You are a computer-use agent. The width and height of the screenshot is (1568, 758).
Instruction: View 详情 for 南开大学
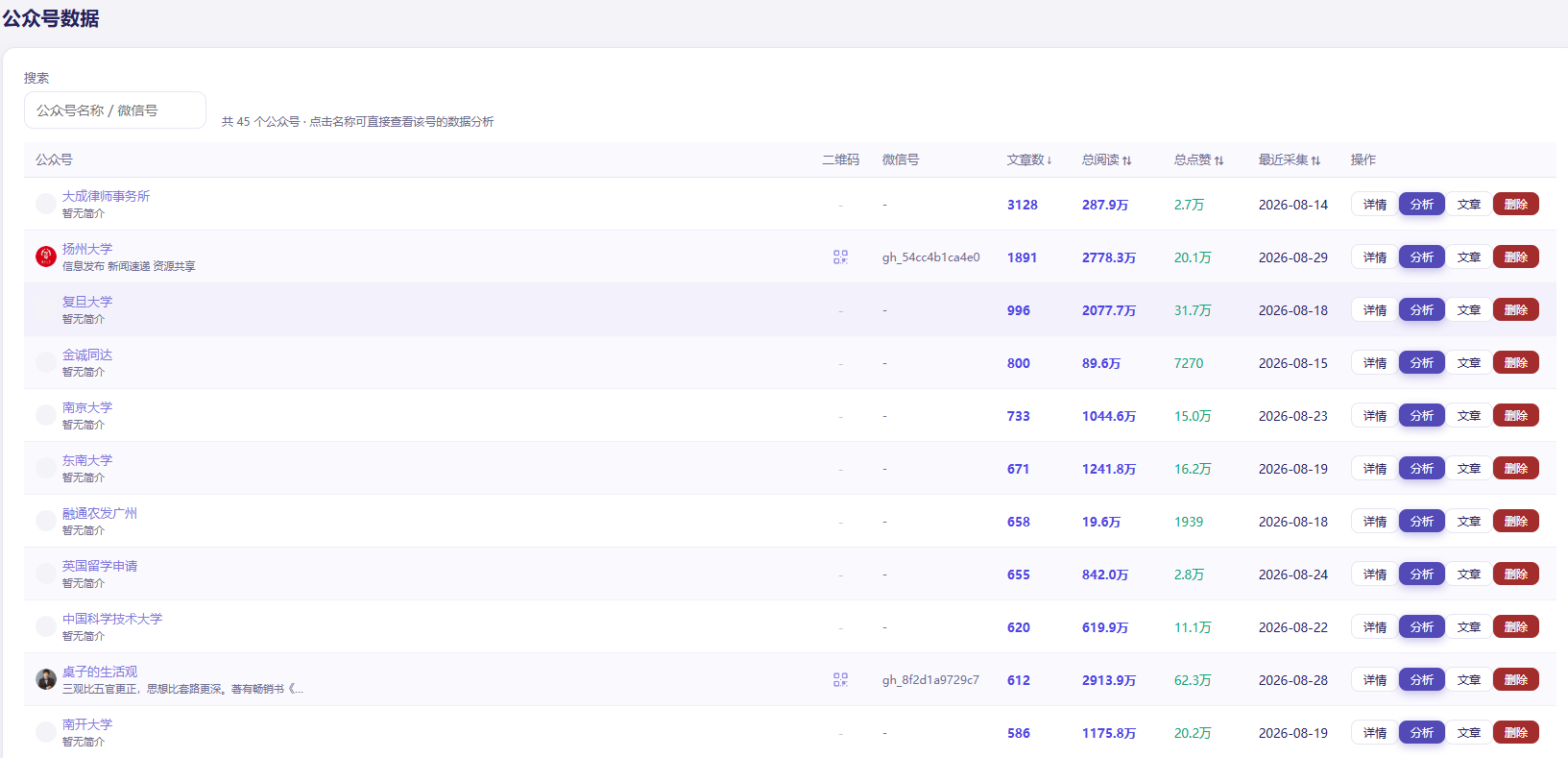(1375, 733)
